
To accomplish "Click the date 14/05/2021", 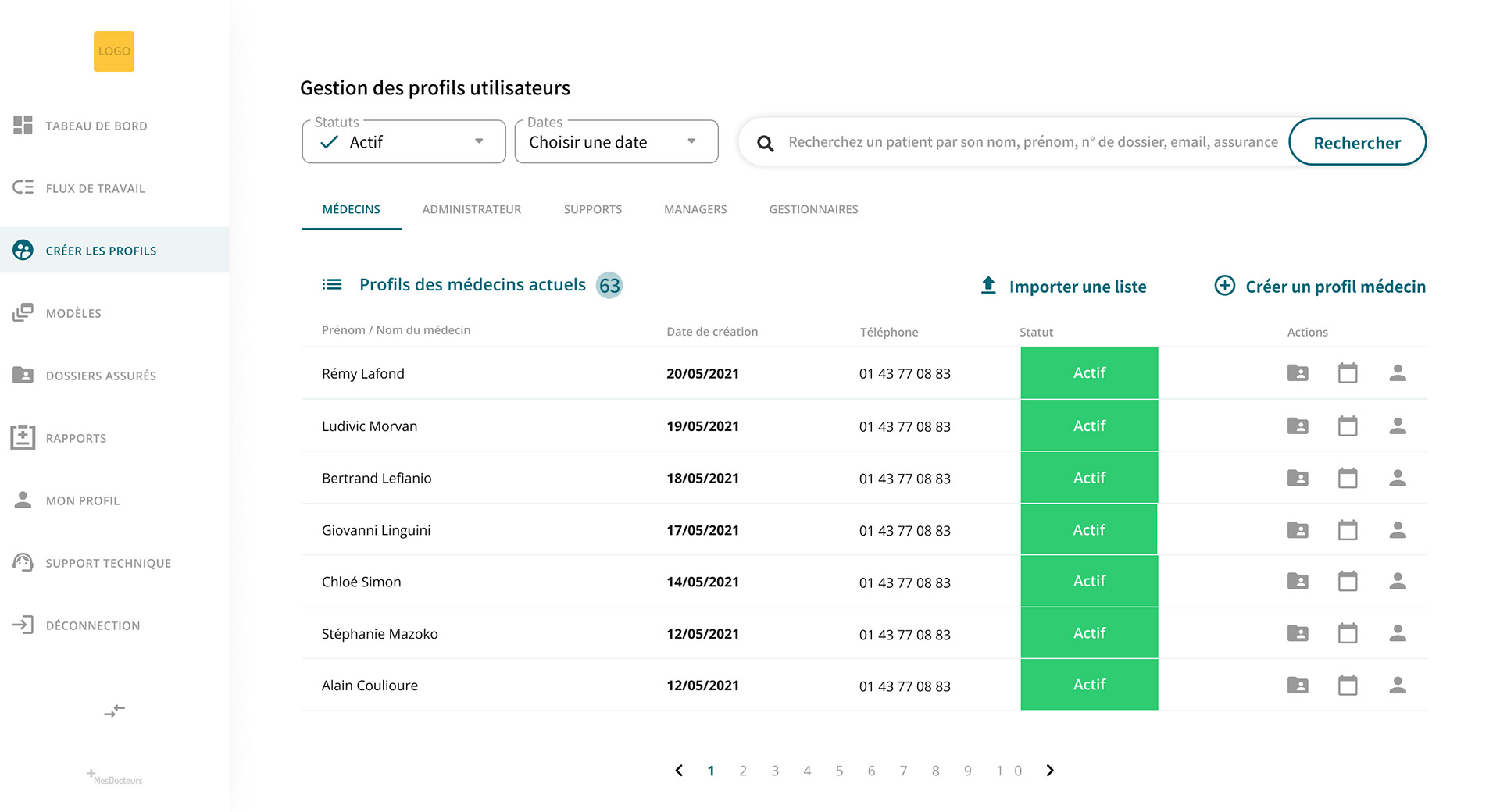I will [702, 582].
